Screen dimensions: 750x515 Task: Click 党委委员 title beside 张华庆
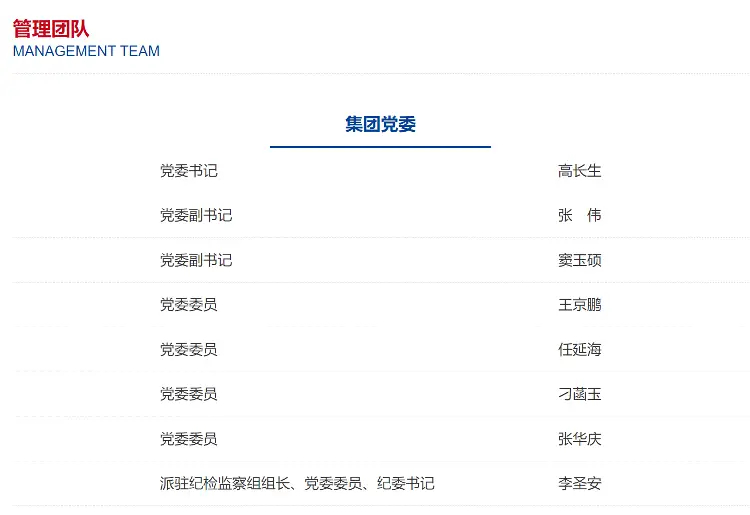pyautogui.click(x=188, y=438)
